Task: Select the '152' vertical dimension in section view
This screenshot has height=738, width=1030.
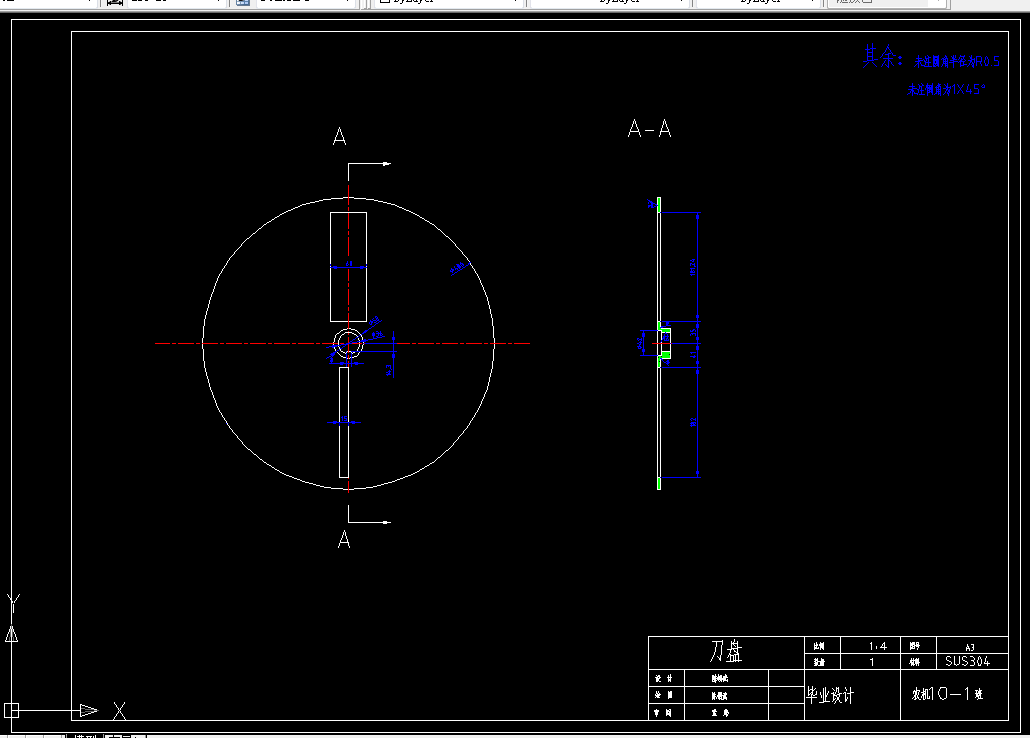Action: [x=696, y=422]
